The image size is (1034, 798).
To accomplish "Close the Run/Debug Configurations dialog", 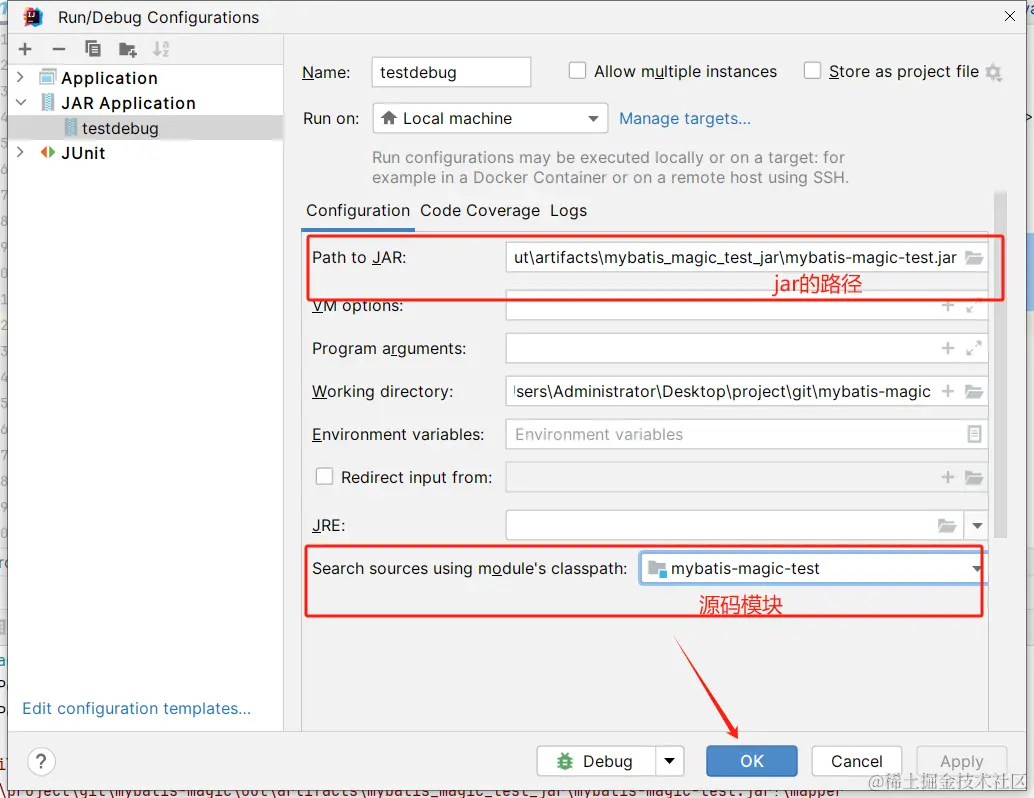I will click(1010, 16).
